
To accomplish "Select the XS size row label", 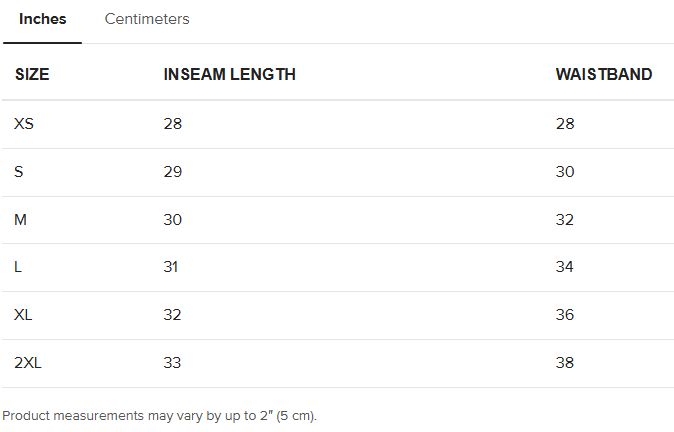I will [24, 124].
